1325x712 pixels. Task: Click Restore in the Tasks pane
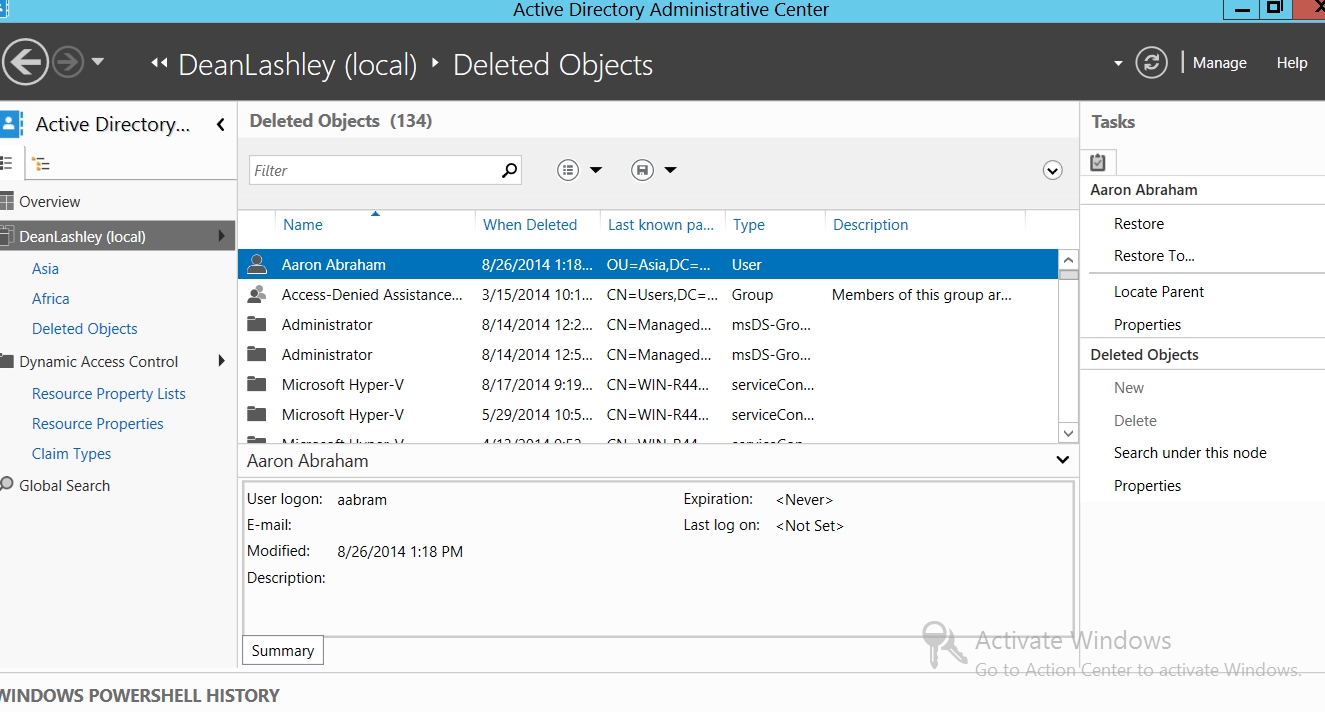pos(1139,224)
